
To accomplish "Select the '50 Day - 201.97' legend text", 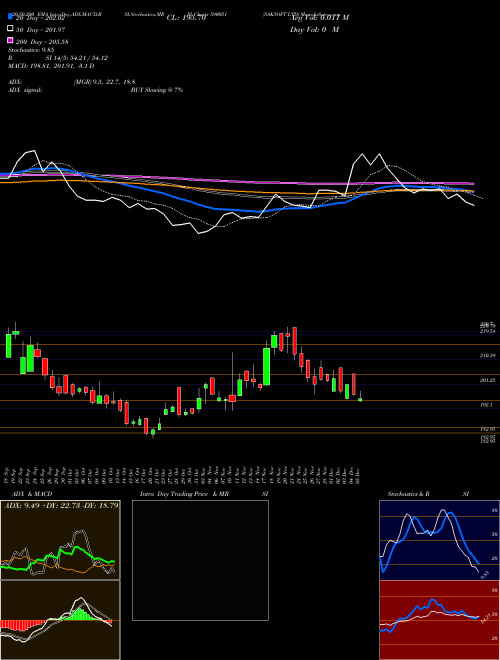I will coord(41,29).
